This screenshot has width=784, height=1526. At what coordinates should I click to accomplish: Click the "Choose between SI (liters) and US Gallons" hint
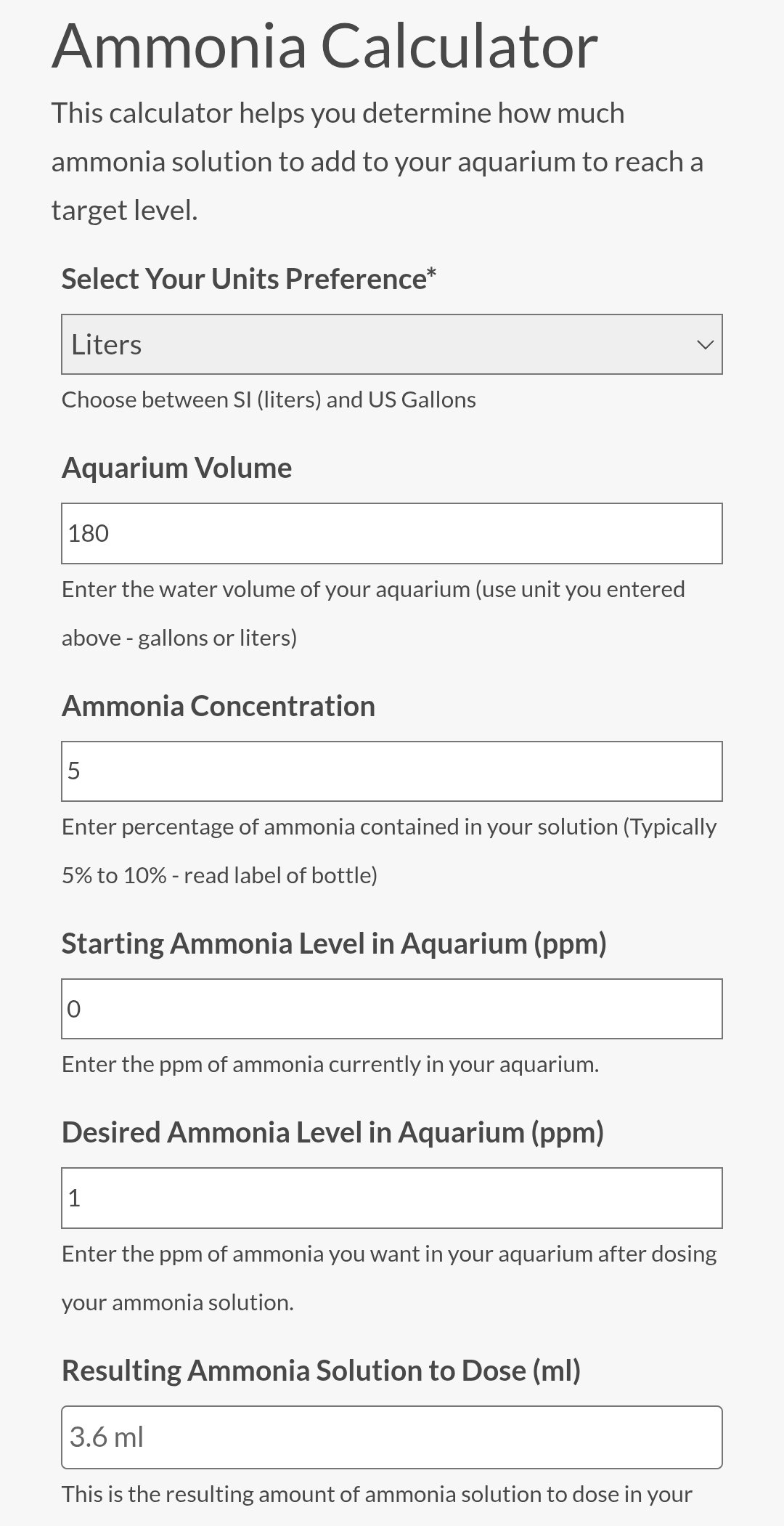[x=269, y=400]
